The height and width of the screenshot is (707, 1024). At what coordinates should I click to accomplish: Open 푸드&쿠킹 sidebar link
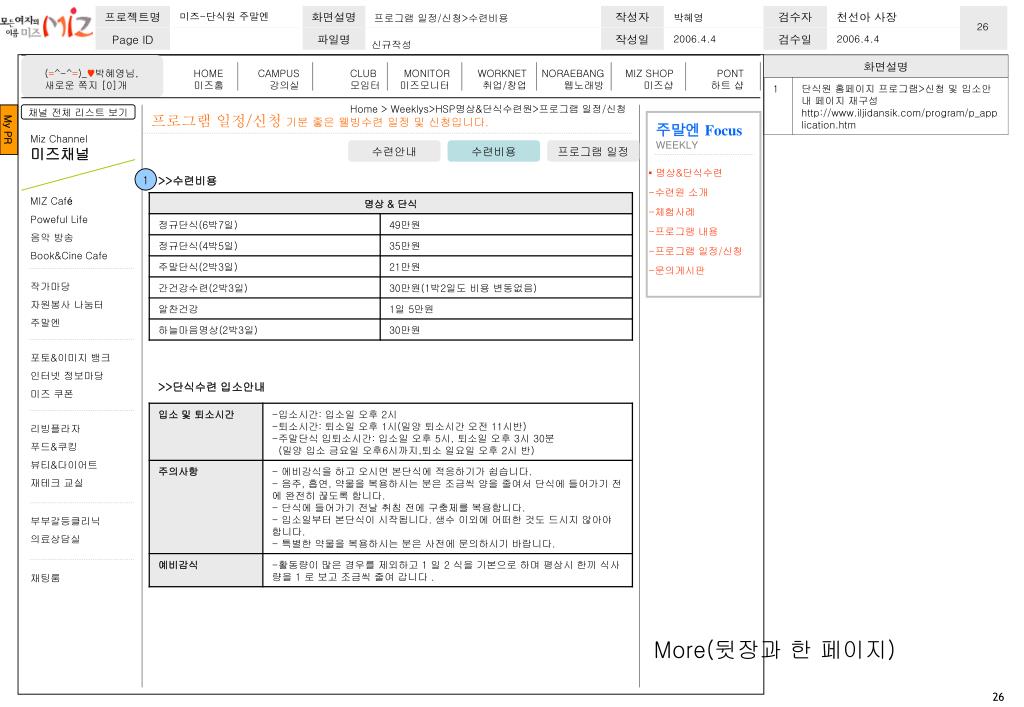[x=53, y=447]
